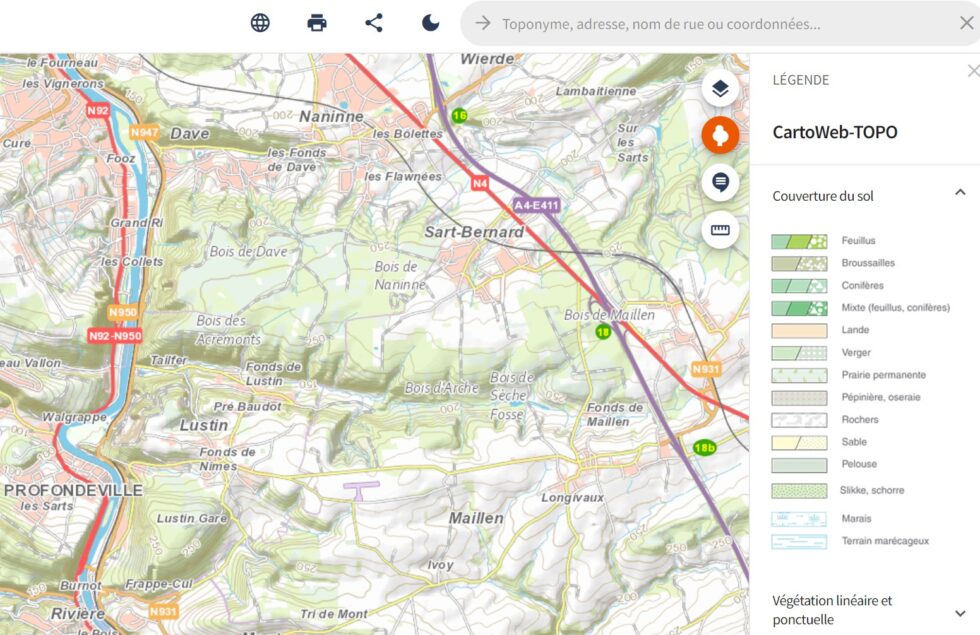Open the globe language selector
The width and height of the screenshot is (980, 635).
click(260, 23)
